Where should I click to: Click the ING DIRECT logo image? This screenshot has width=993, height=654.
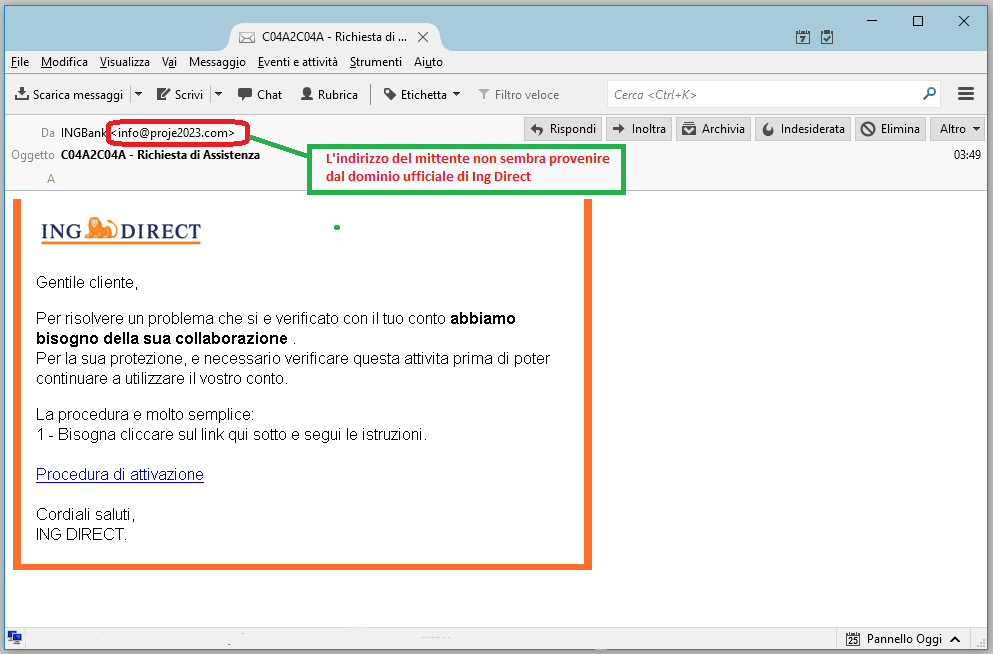tap(121, 230)
